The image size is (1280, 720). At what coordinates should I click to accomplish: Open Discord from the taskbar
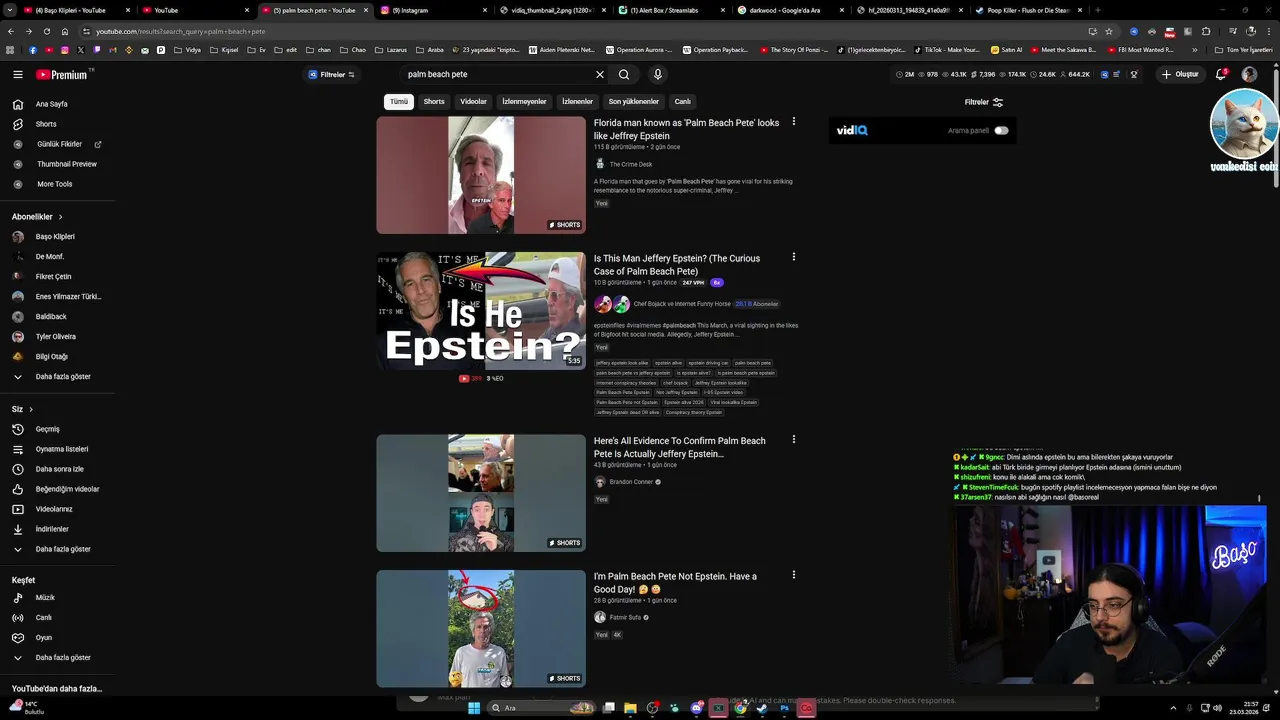697,708
